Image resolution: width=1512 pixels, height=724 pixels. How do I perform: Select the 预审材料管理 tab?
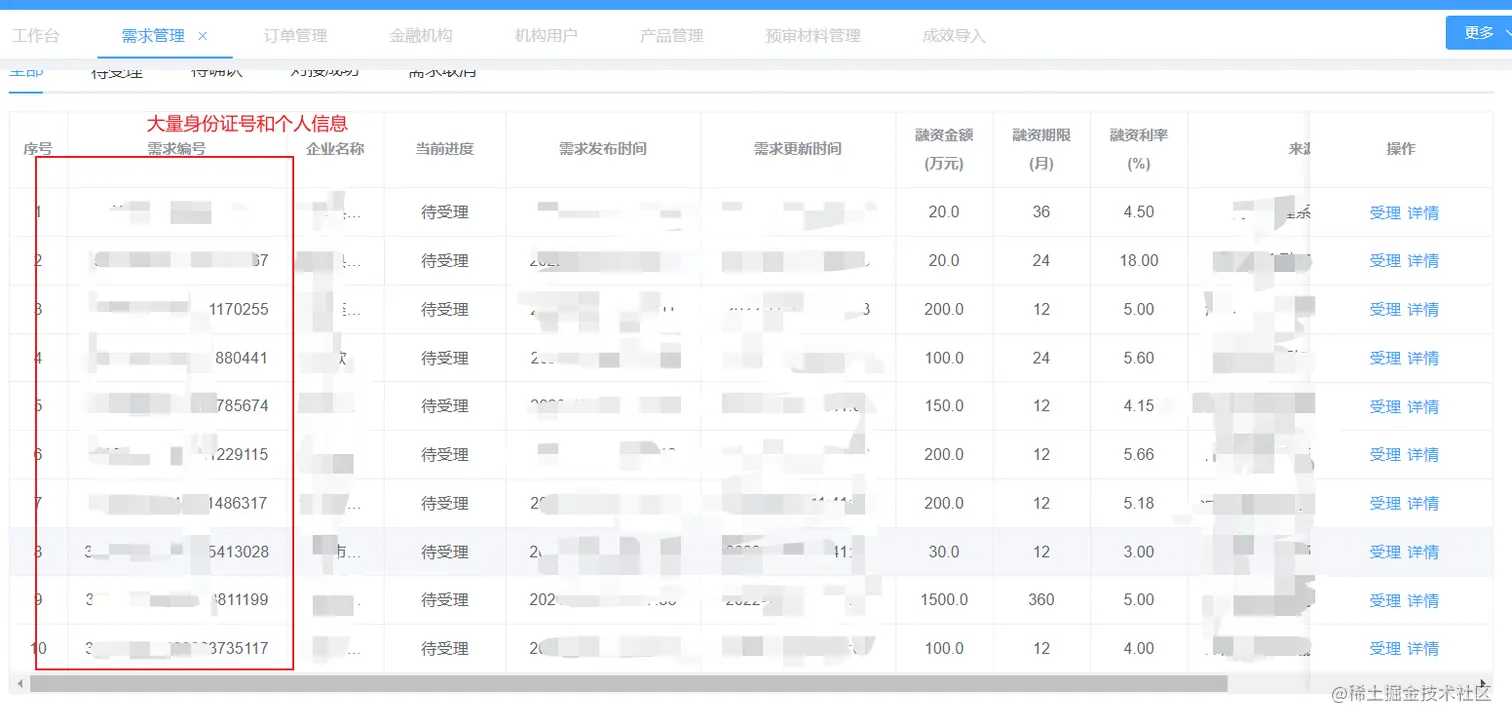tap(813, 36)
